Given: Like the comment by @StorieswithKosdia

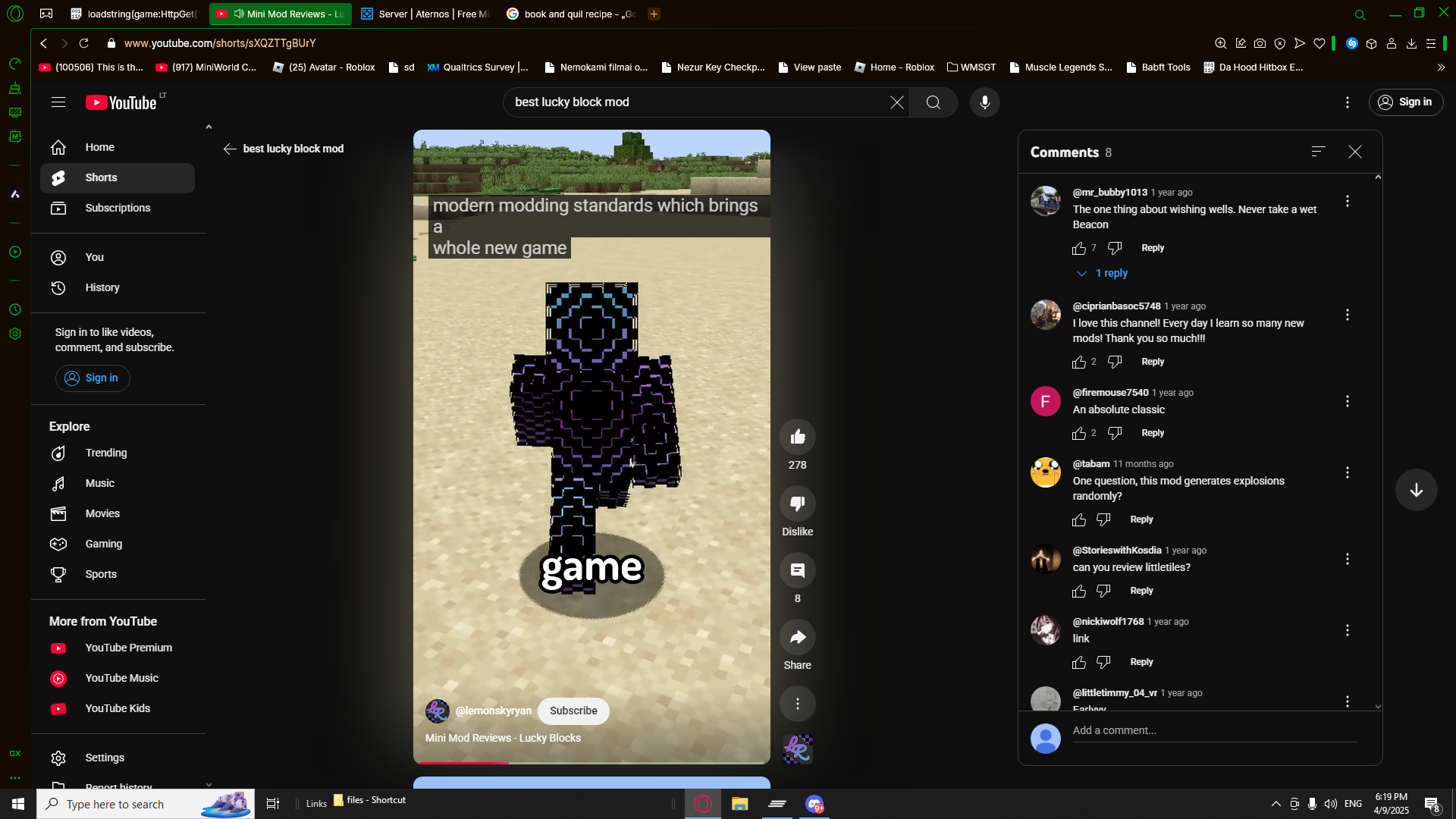Looking at the screenshot, I should 1079,591.
